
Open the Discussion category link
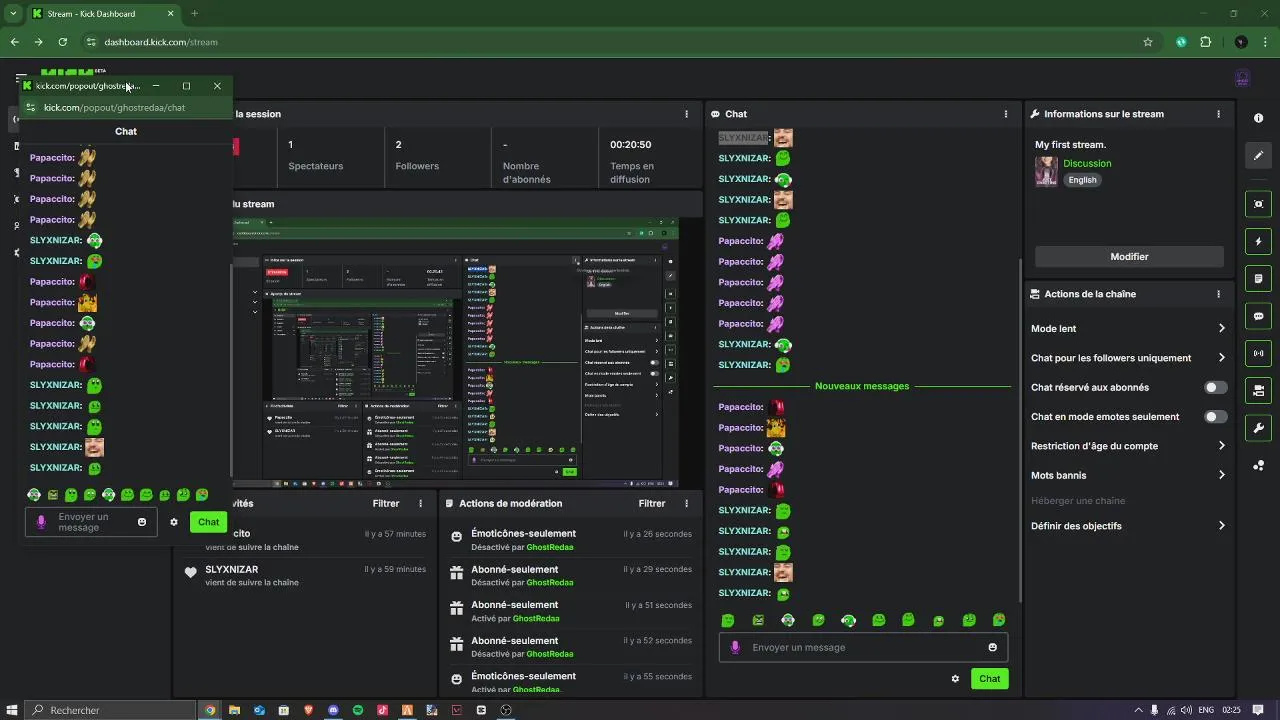pyautogui.click(x=1087, y=163)
